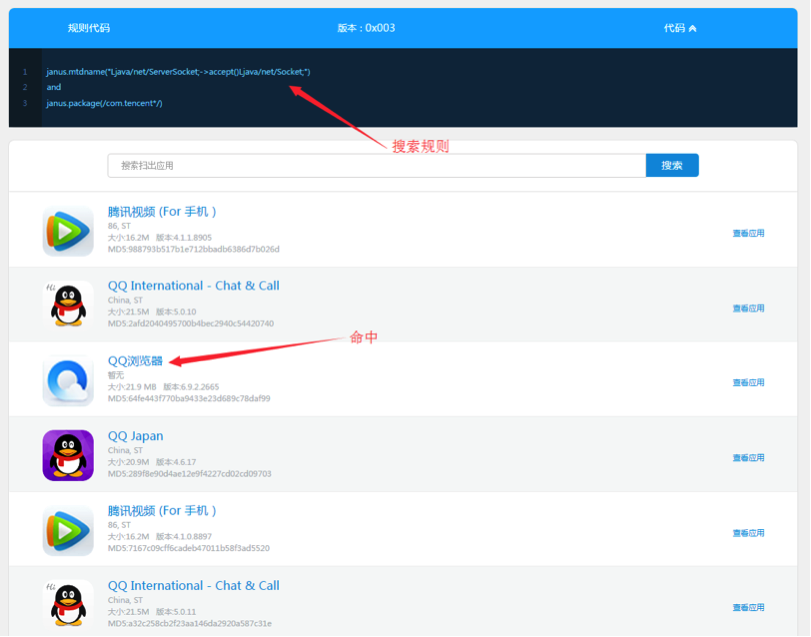
Task: Click the 腾讯视频 icon for version 4.1.1.8905
Action: click(x=68, y=231)
